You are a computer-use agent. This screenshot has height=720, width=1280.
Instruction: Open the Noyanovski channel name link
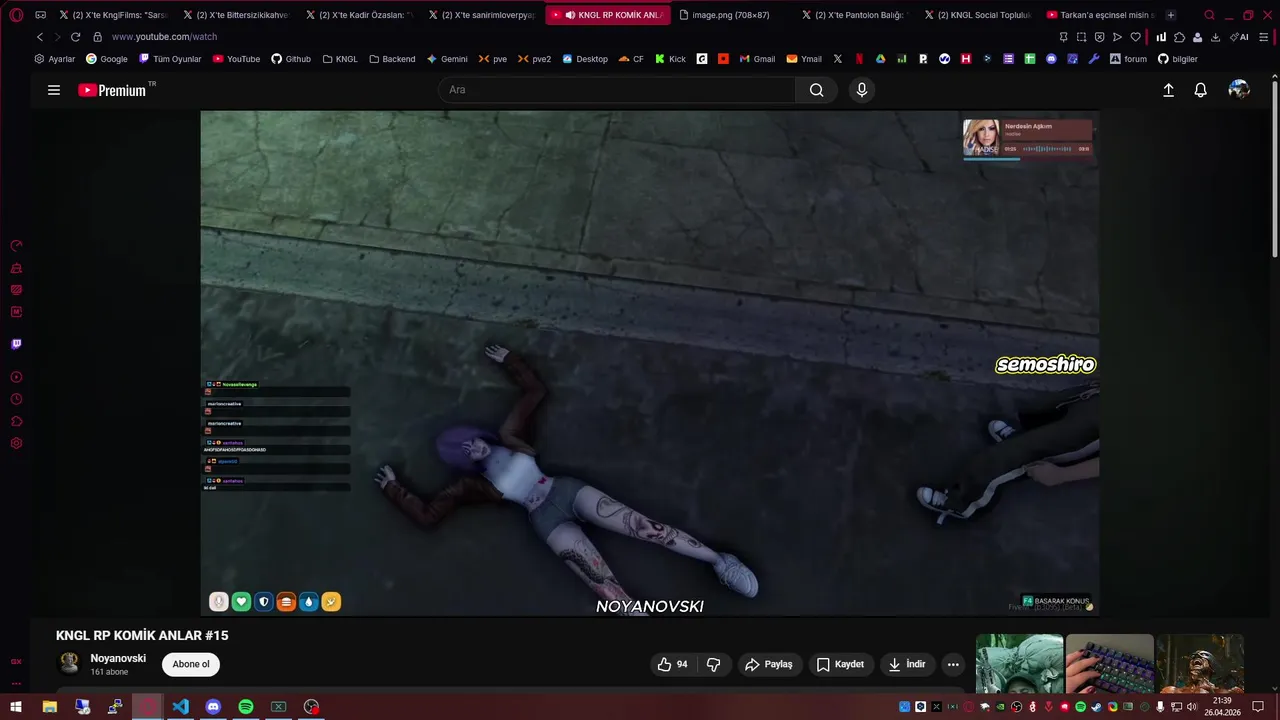(118, 658)
